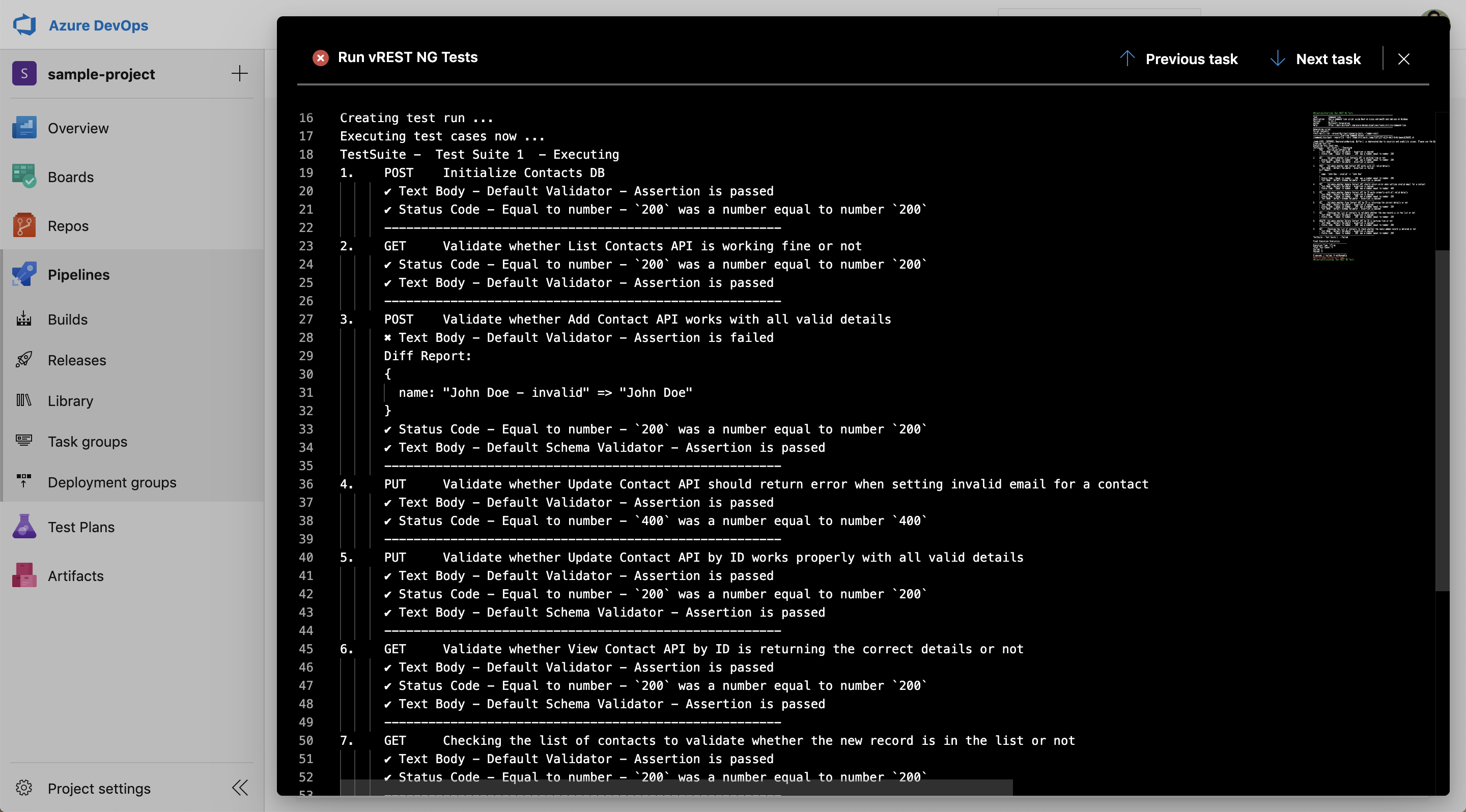The width and height of the screenshot is (1466, 812).
Task: Go to Next task
Action: 1328,59
